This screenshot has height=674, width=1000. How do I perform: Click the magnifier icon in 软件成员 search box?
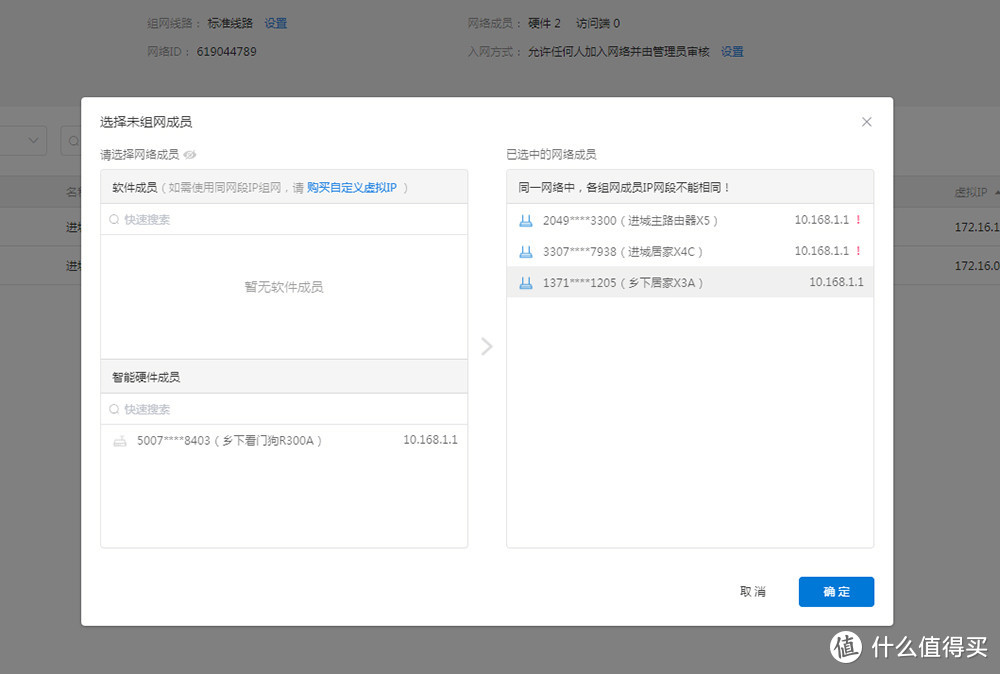114,219
